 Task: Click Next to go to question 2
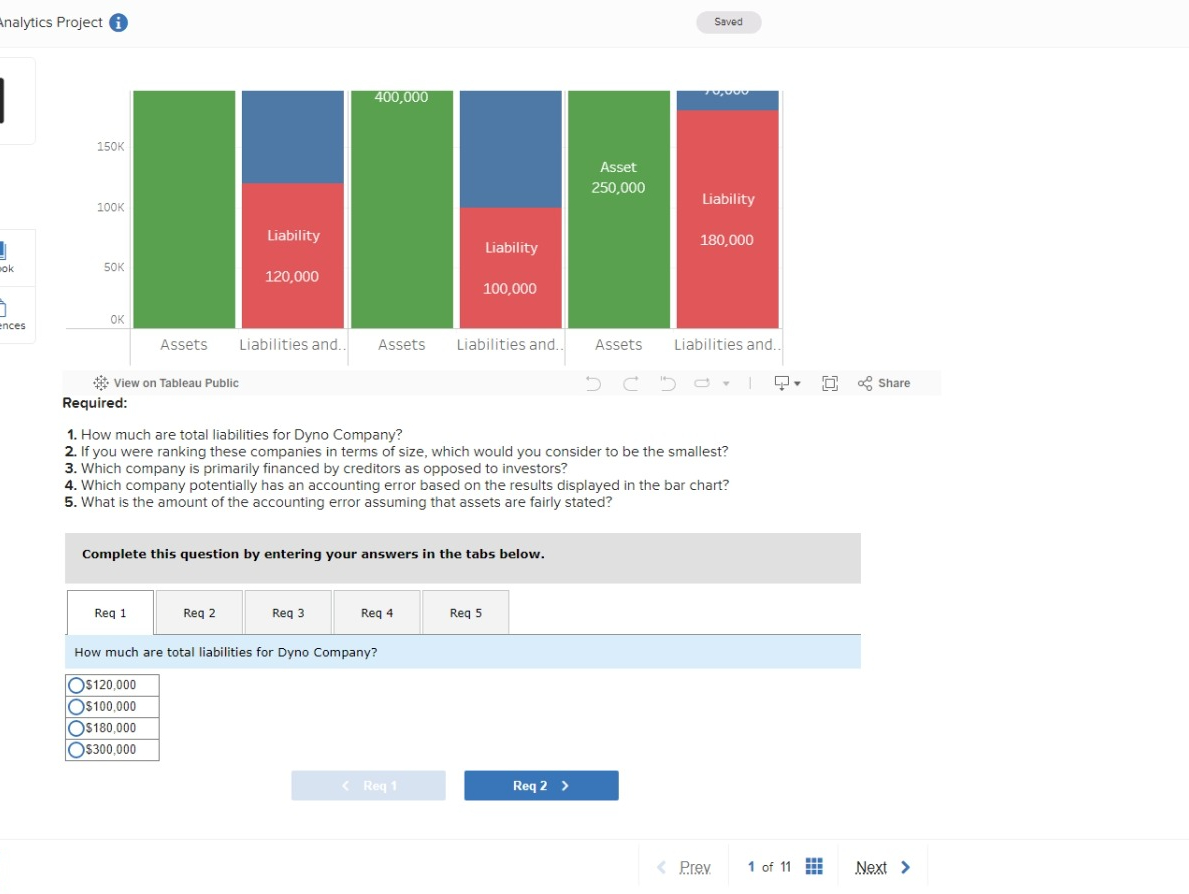tap(880, 866)
